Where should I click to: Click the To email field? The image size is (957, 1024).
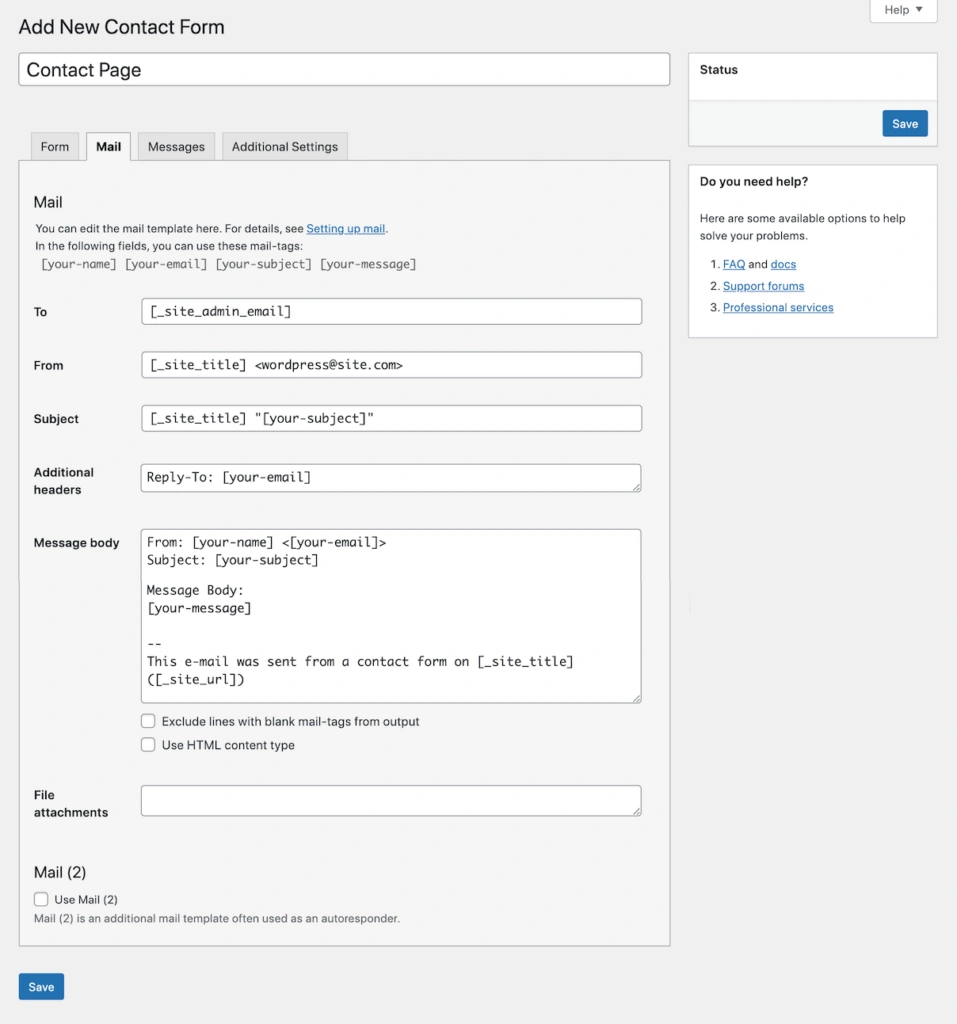point(391,312)
